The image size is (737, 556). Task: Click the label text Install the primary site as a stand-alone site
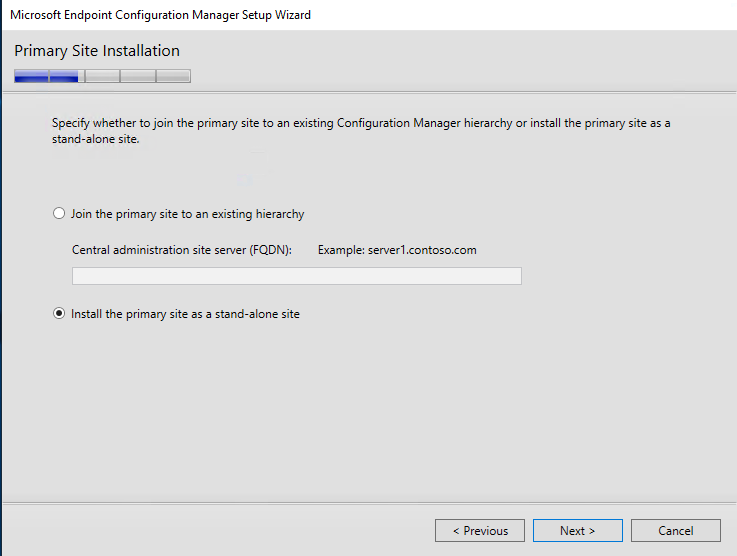tap(185, 314)
